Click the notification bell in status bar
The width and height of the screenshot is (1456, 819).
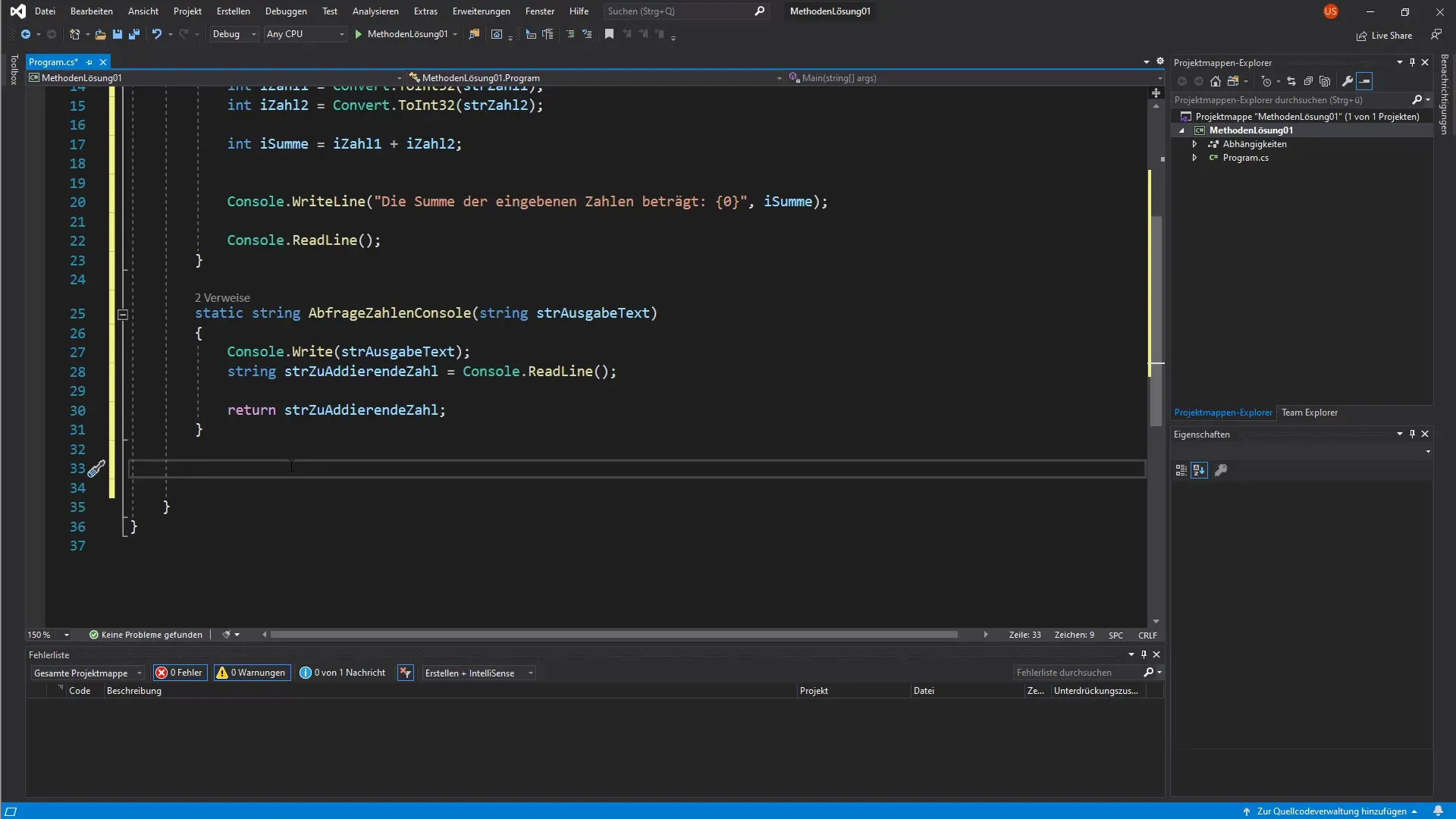1438,811
